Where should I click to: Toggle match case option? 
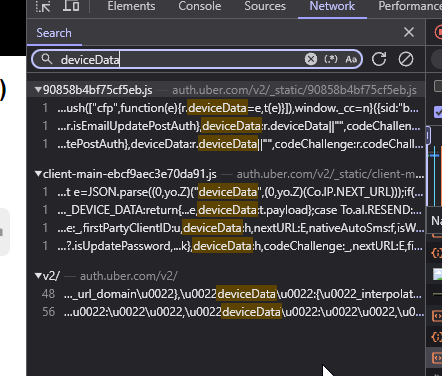pos(351,60)
